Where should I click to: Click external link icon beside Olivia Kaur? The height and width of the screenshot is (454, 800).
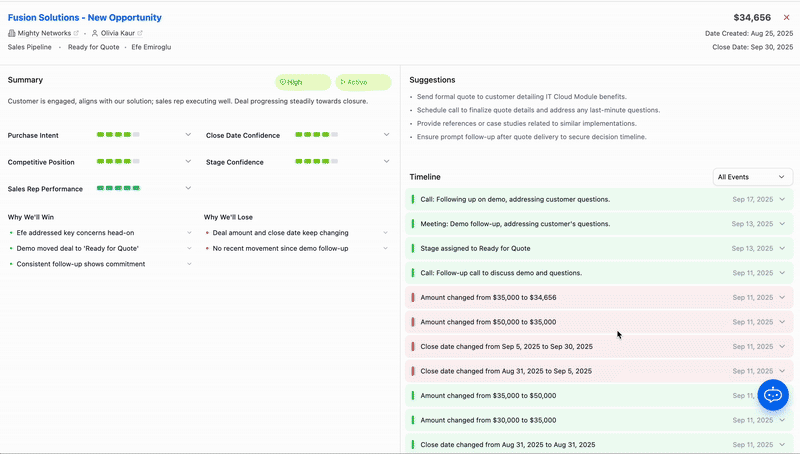[140, 33]
